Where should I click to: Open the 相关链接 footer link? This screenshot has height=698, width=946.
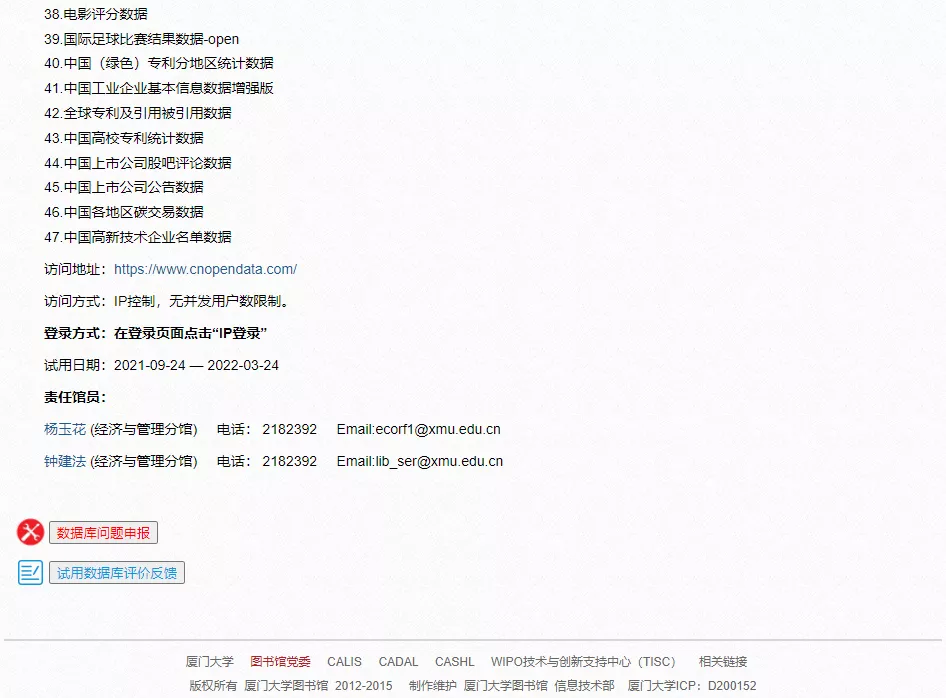point(723,662)
